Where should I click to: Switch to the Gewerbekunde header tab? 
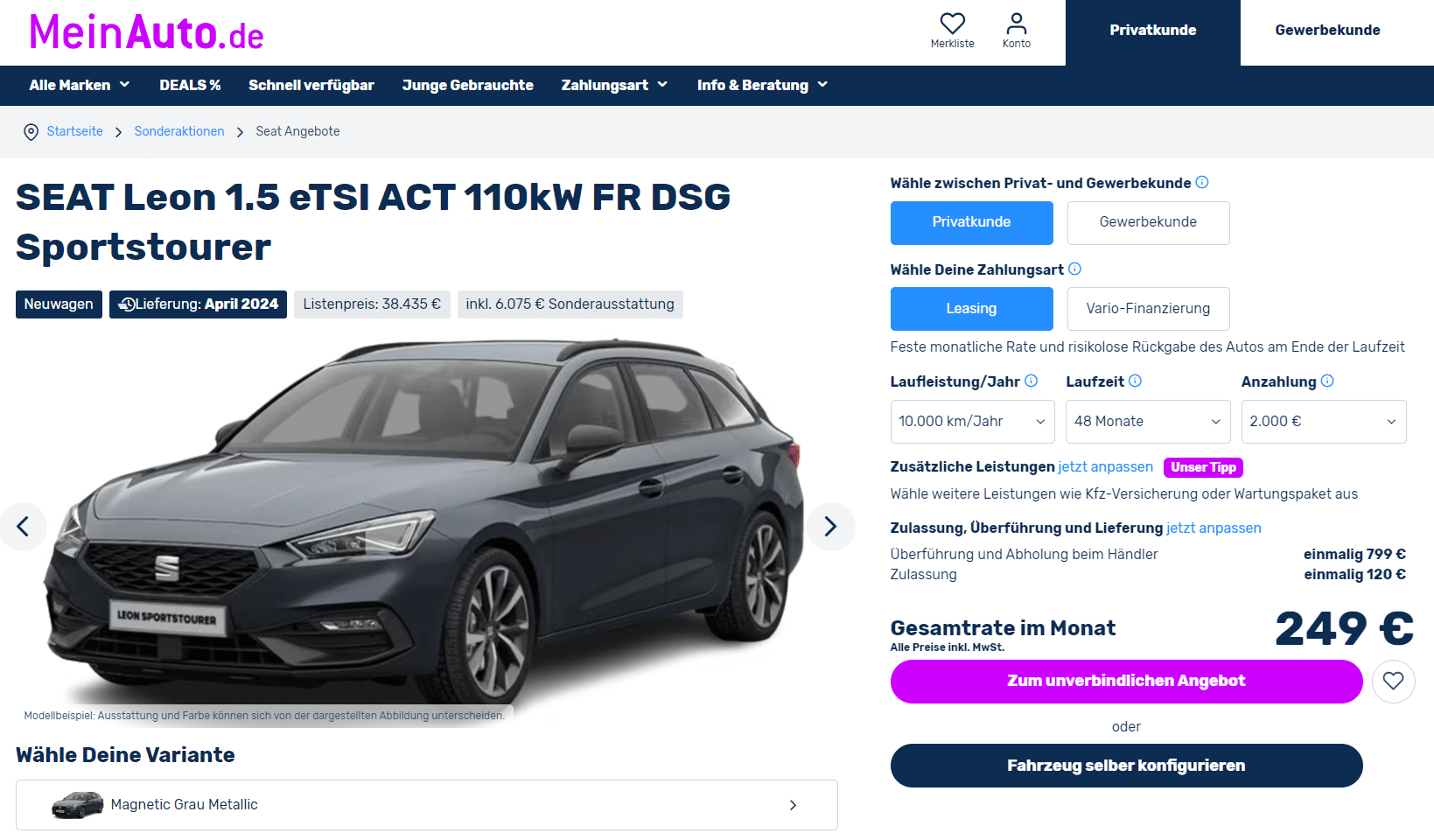pyautogui.click(x=1327, y=31)
